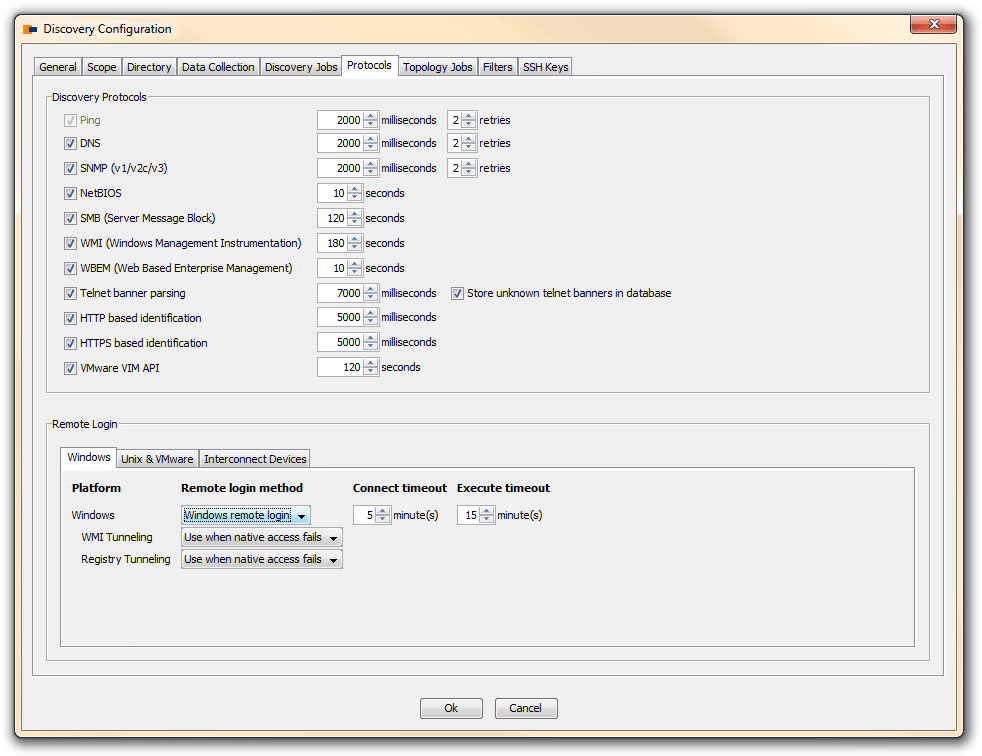Screen dimensions: 982x756
Task: Open the Interconnect Devices tab
Action: 254,458
